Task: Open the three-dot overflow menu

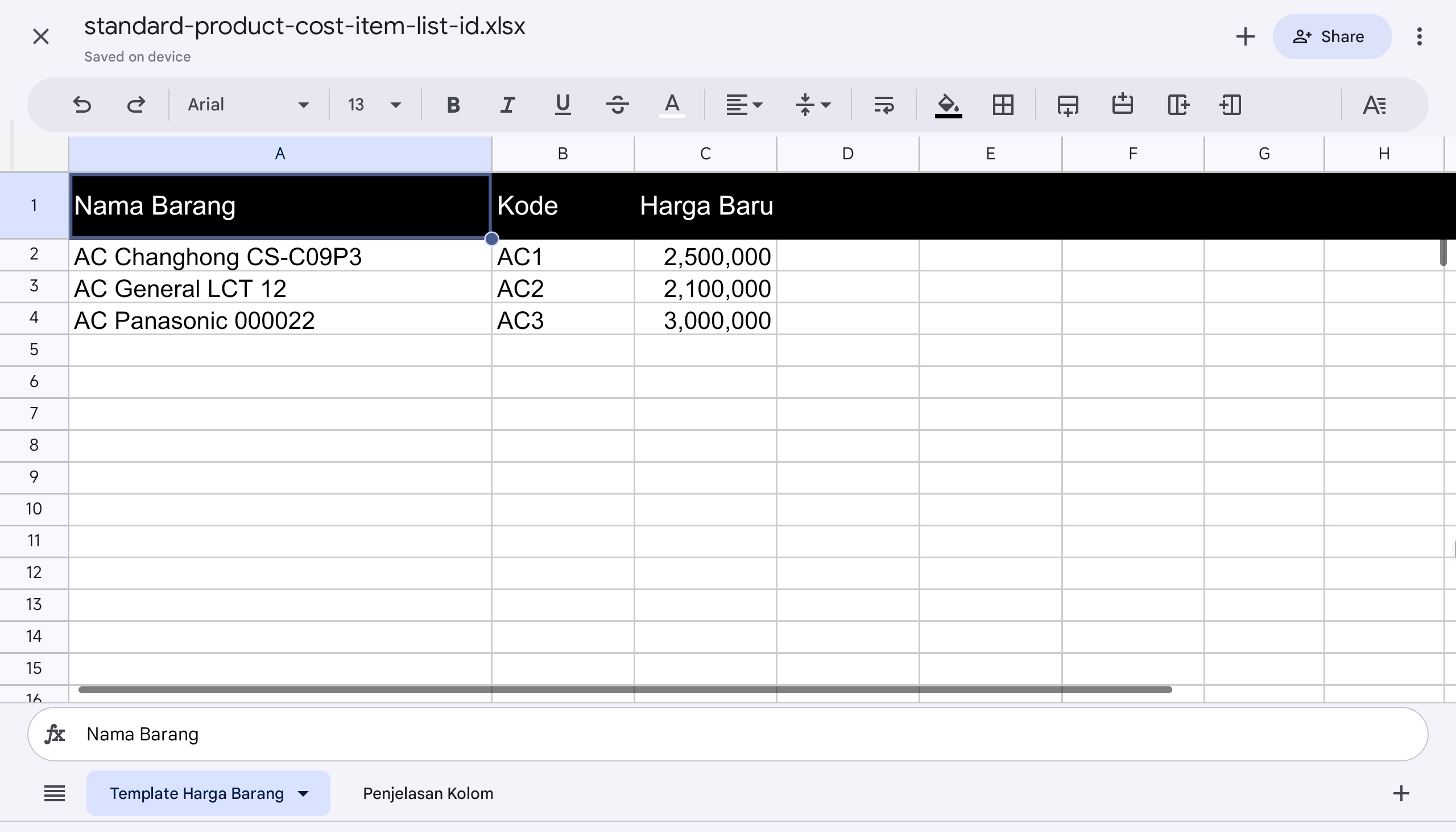Action: tap(1419, 36)
